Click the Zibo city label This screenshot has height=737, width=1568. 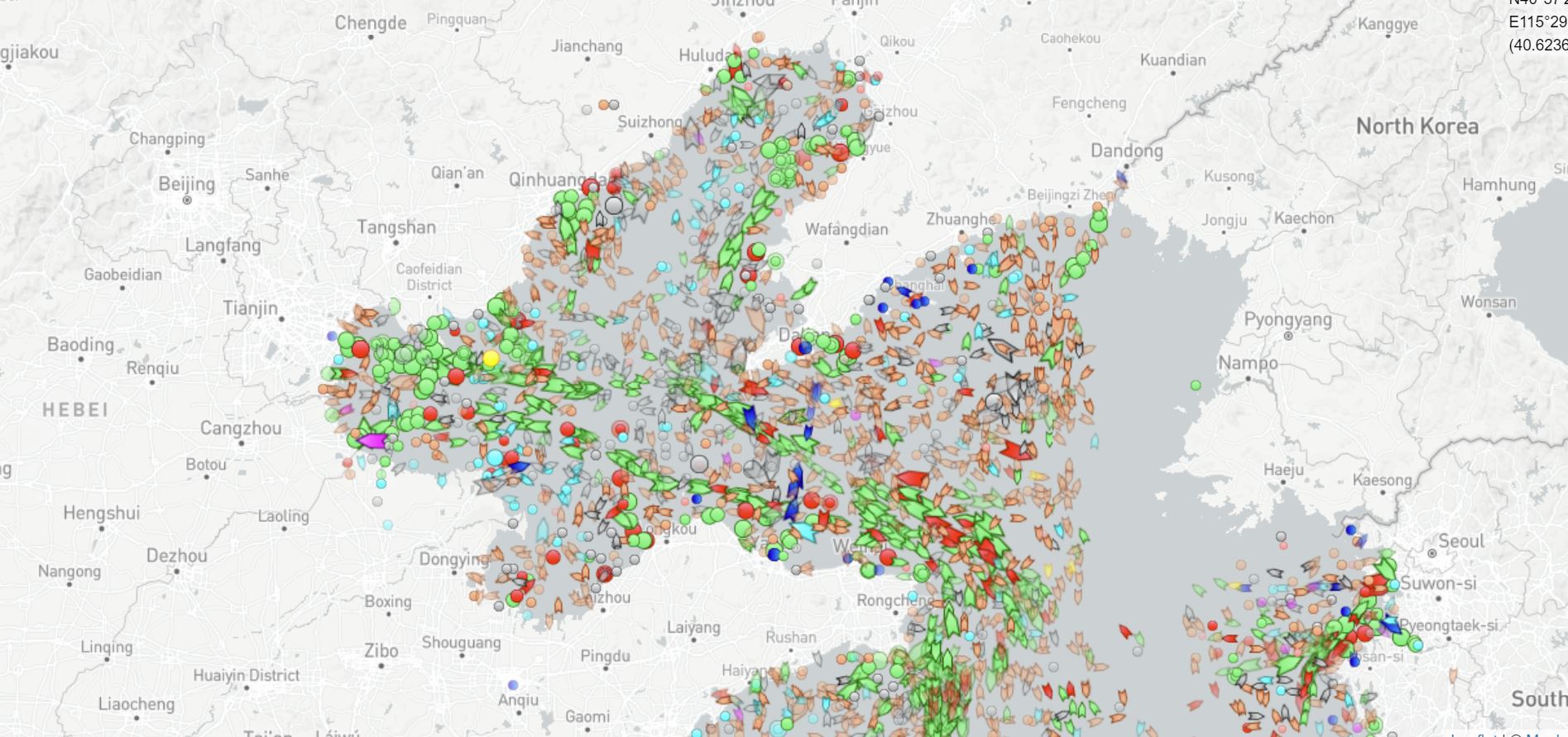click(381, 651)
